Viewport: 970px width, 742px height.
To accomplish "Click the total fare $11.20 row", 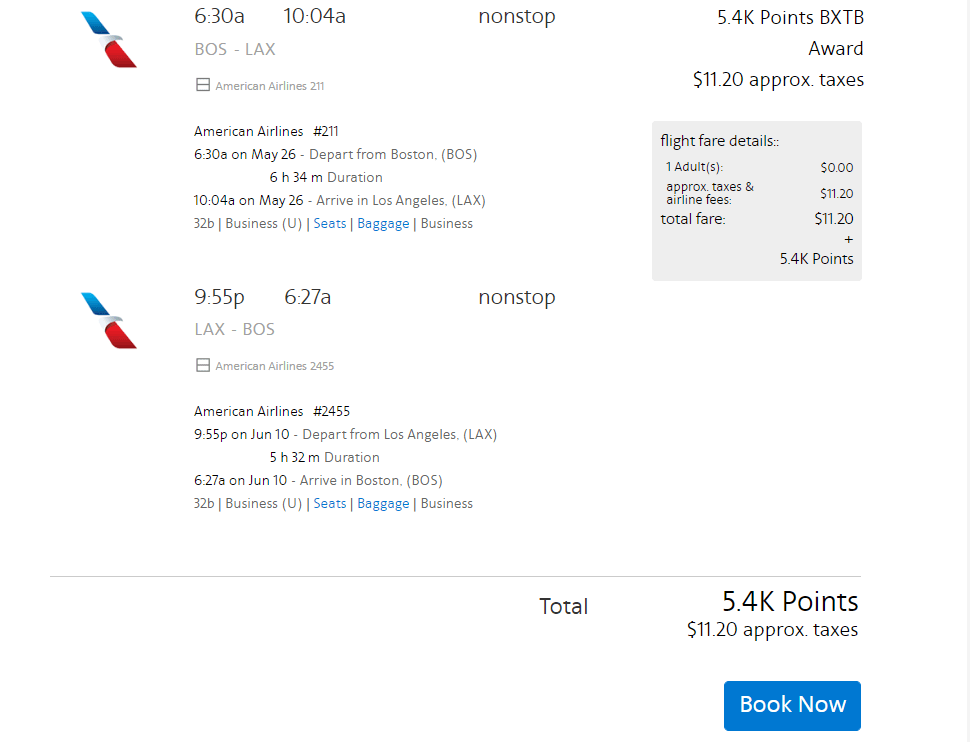I will 756,219.
